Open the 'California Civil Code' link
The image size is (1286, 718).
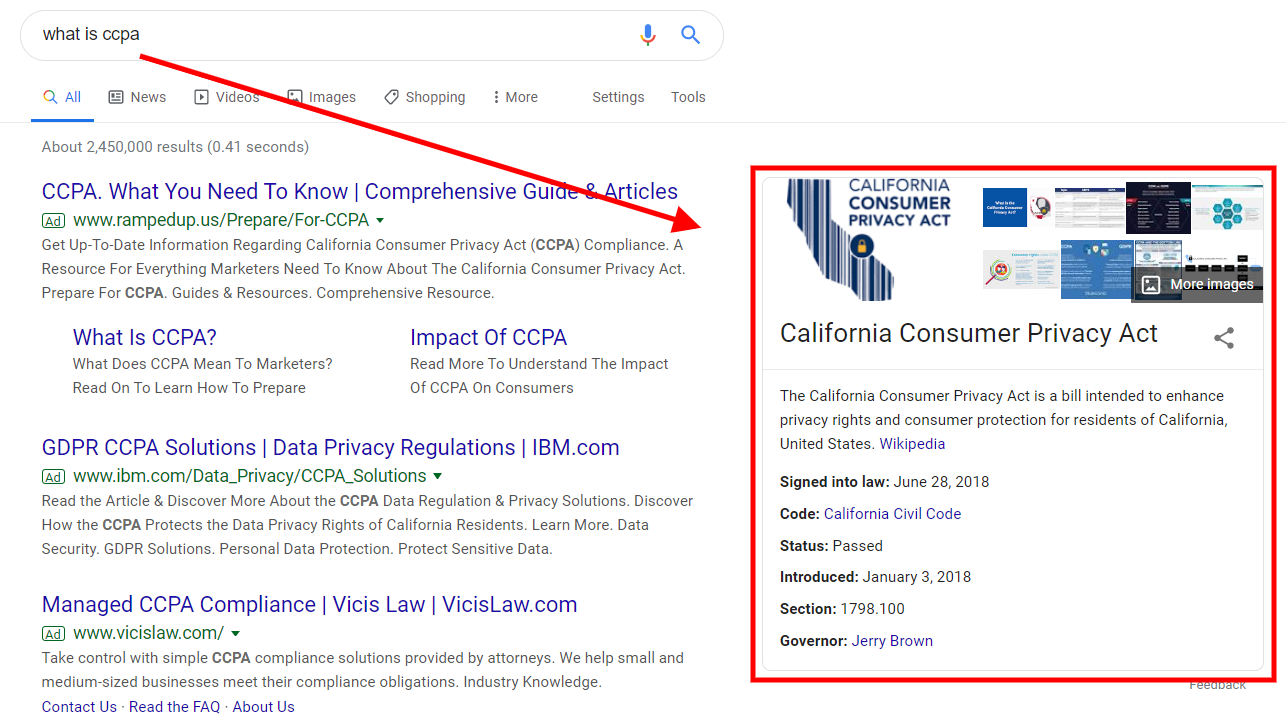point(892,514)
